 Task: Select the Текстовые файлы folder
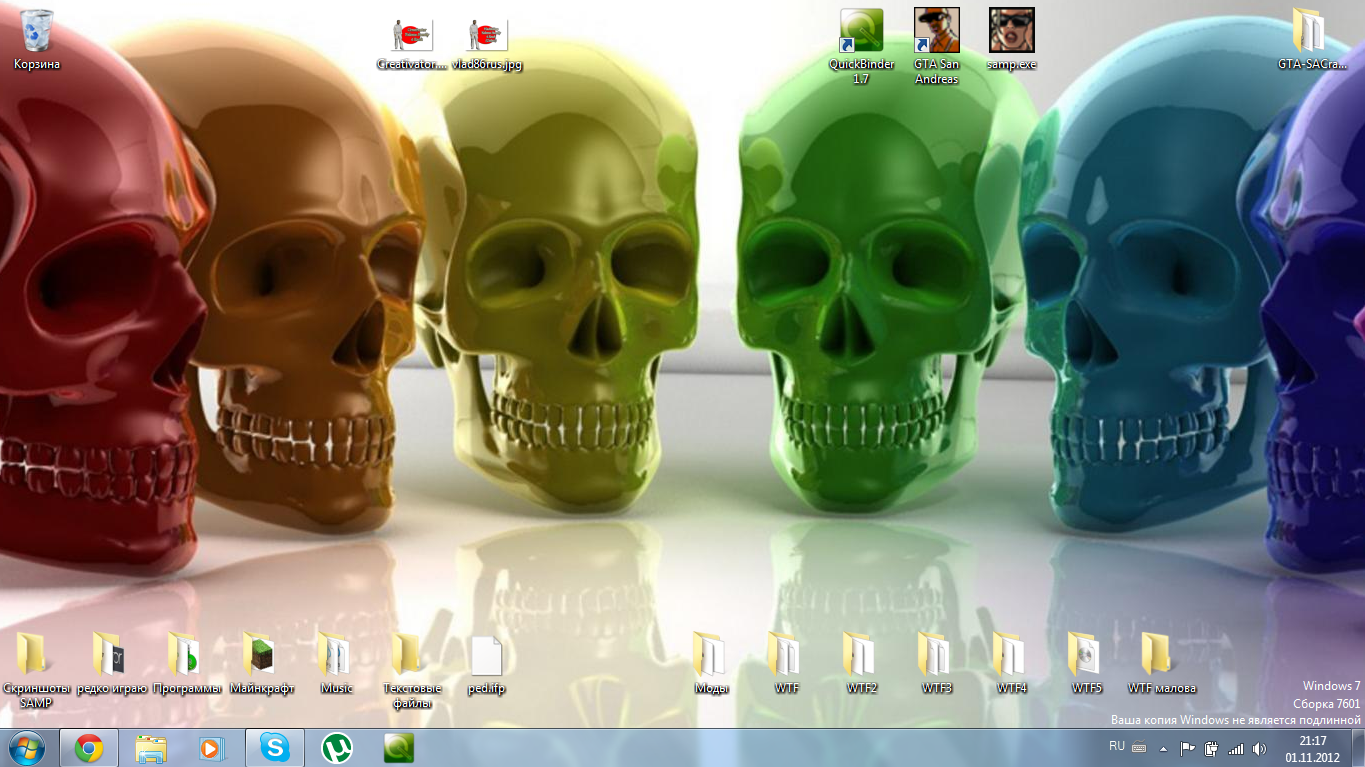[x=412, y=671]
